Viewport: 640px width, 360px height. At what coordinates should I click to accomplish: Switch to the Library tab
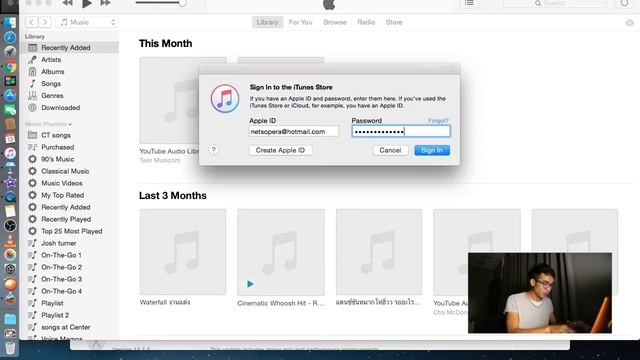coord(267,22)
